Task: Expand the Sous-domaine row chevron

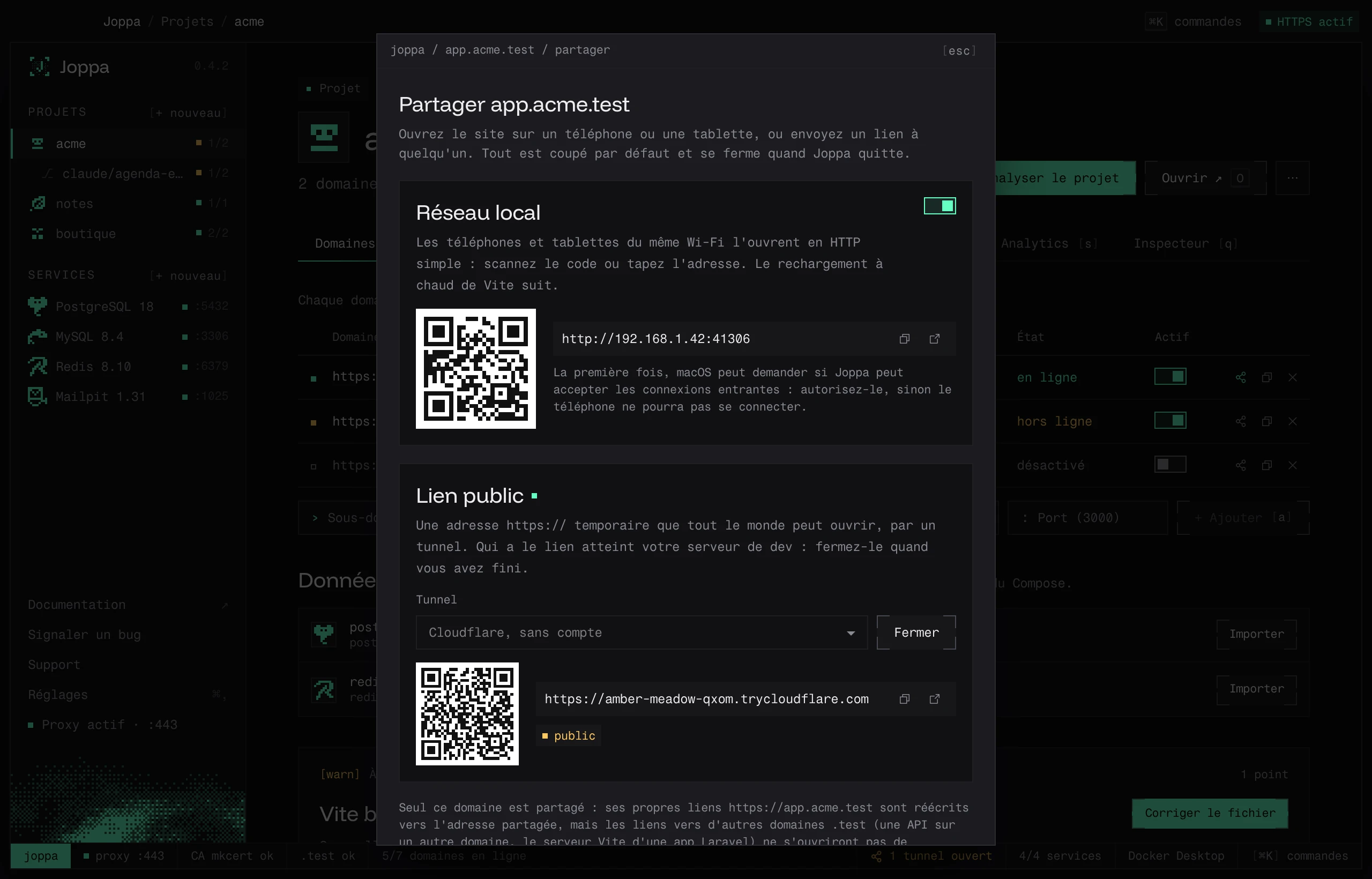Action: click(315, 518)
